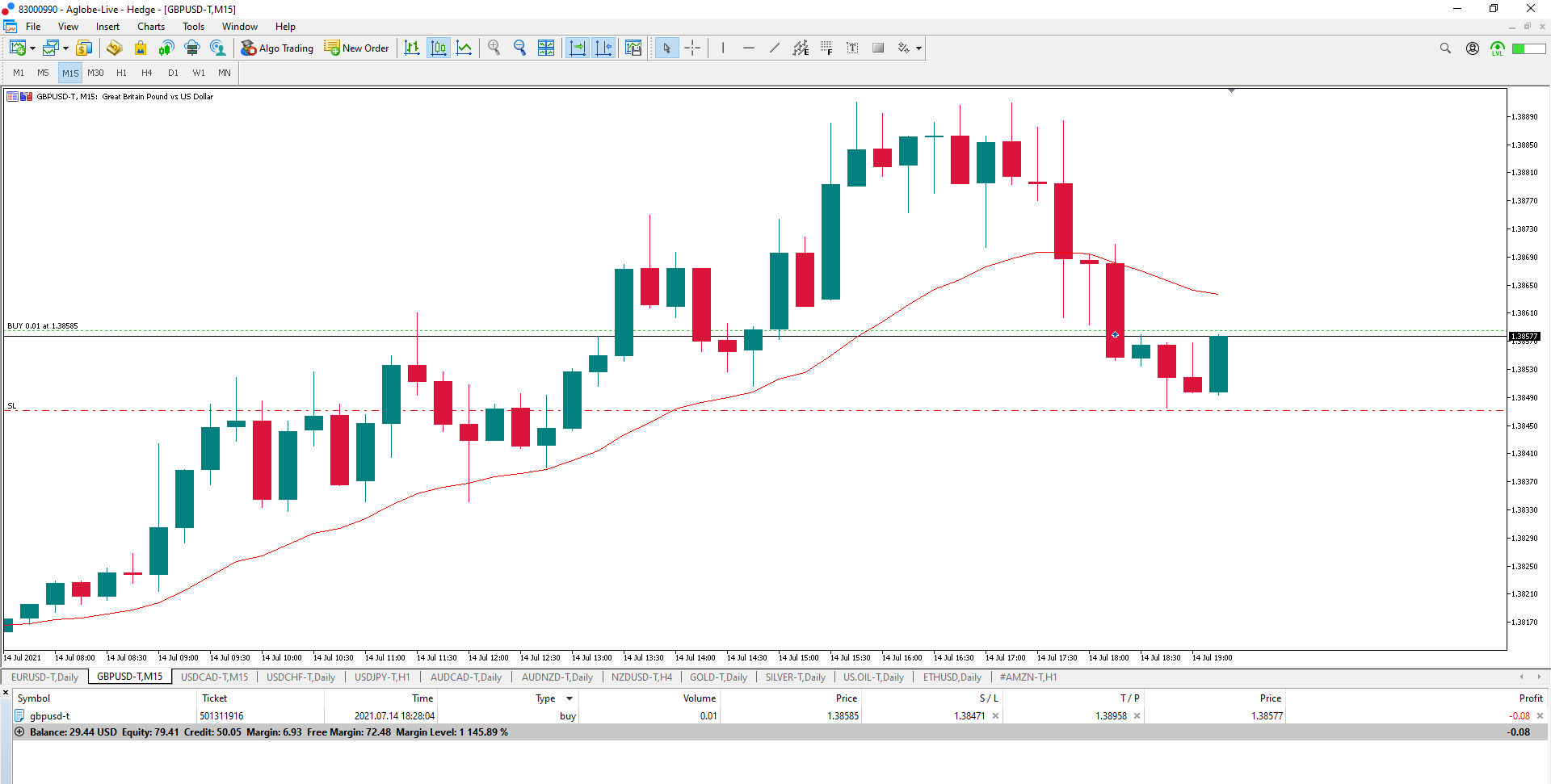Select the crosshair tool
Image resolution: width=1551 pixels, height=784 pixels.
tap(692, 48)
